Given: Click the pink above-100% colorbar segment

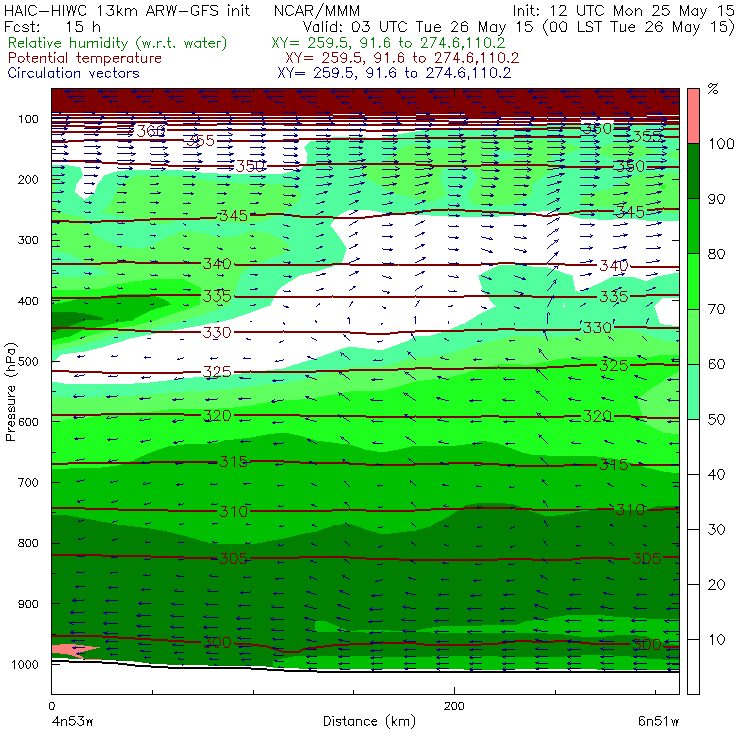Looking at the screenshot, I should click(693, 116).
